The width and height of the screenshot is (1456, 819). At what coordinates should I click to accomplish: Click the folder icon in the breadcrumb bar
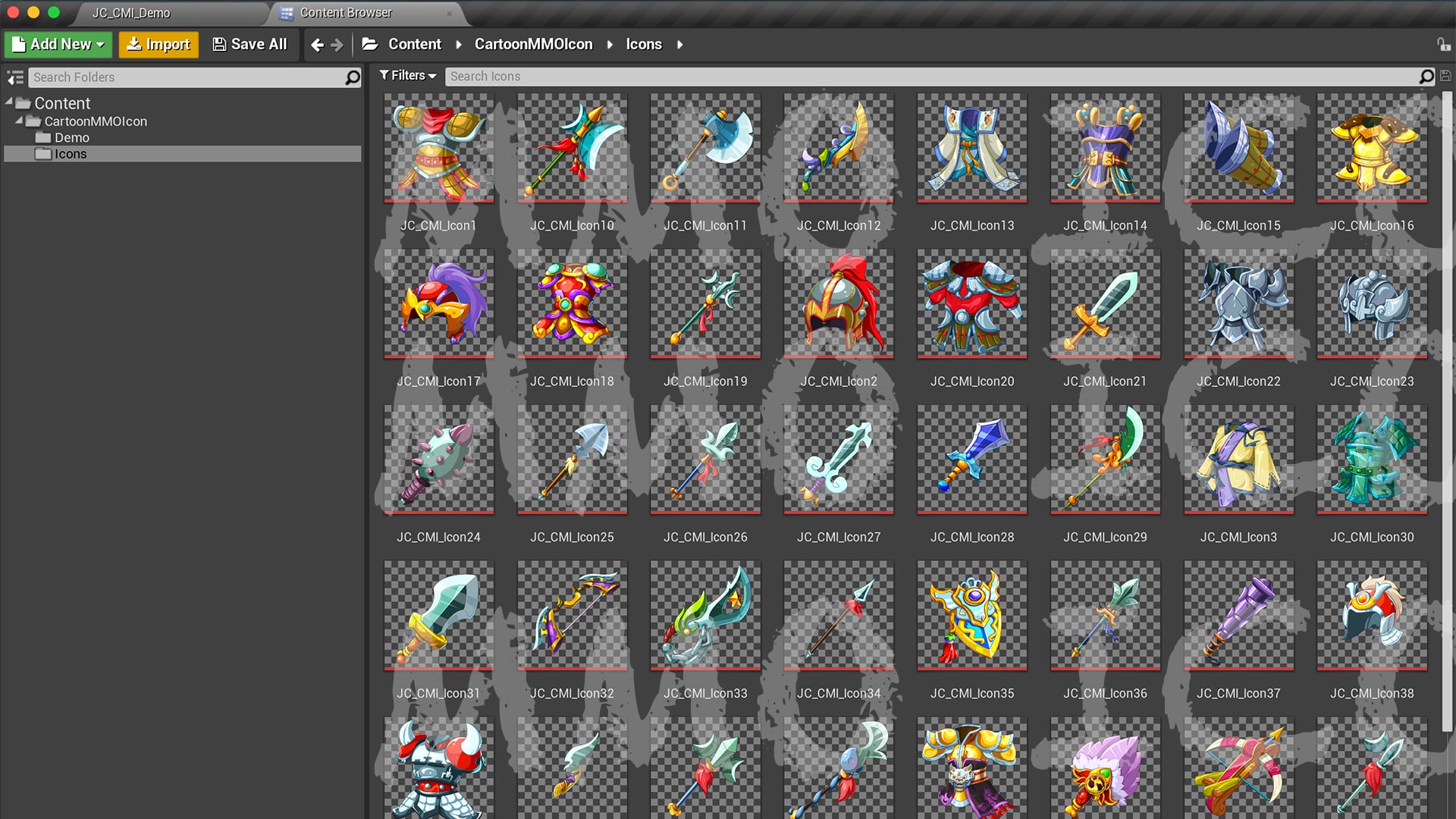[x=369, y=44]
